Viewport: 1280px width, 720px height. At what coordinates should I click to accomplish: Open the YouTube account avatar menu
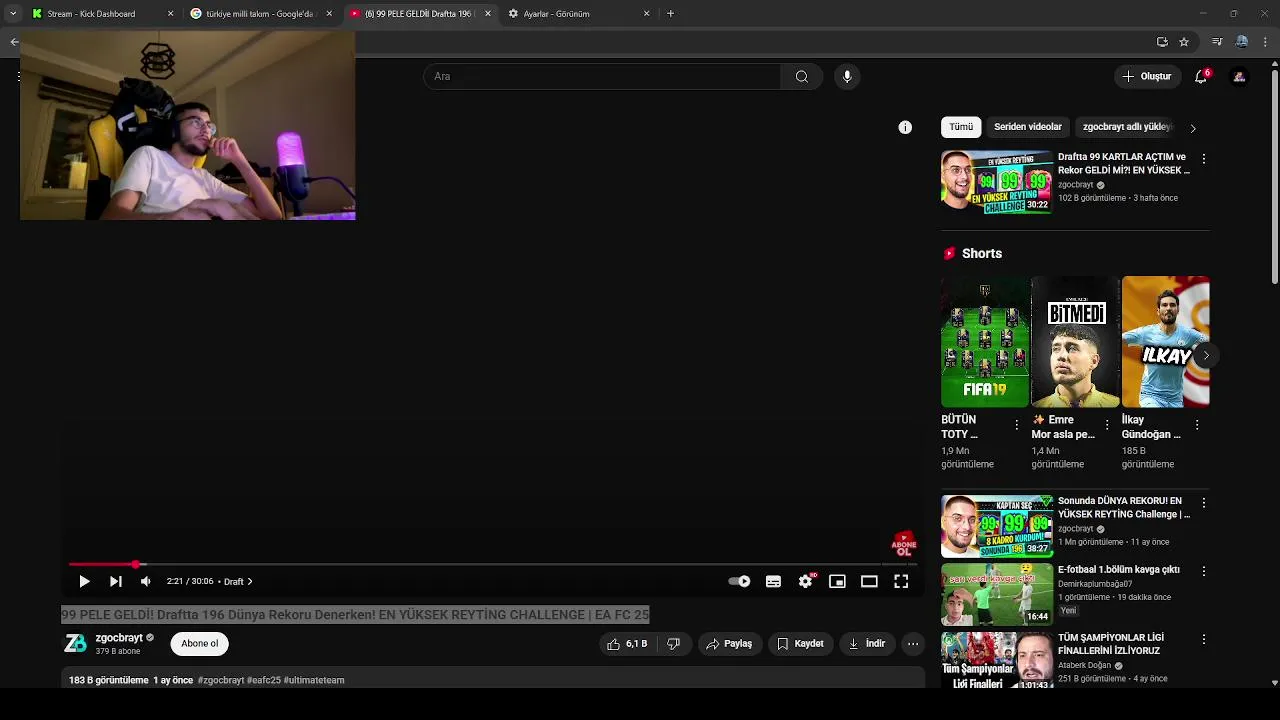point(1239,76)
